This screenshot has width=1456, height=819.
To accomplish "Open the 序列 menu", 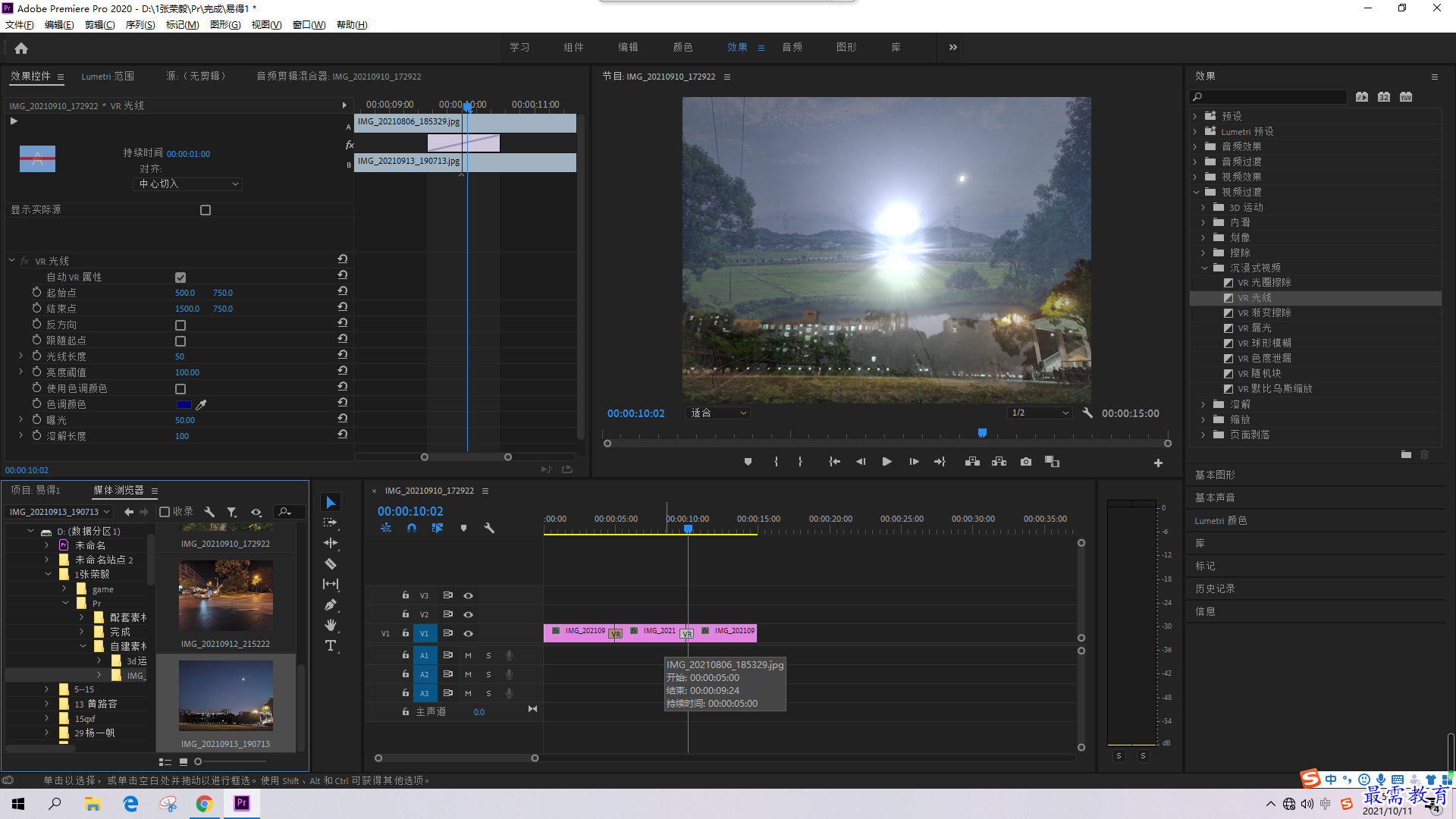I will click(x=140, y=25).
